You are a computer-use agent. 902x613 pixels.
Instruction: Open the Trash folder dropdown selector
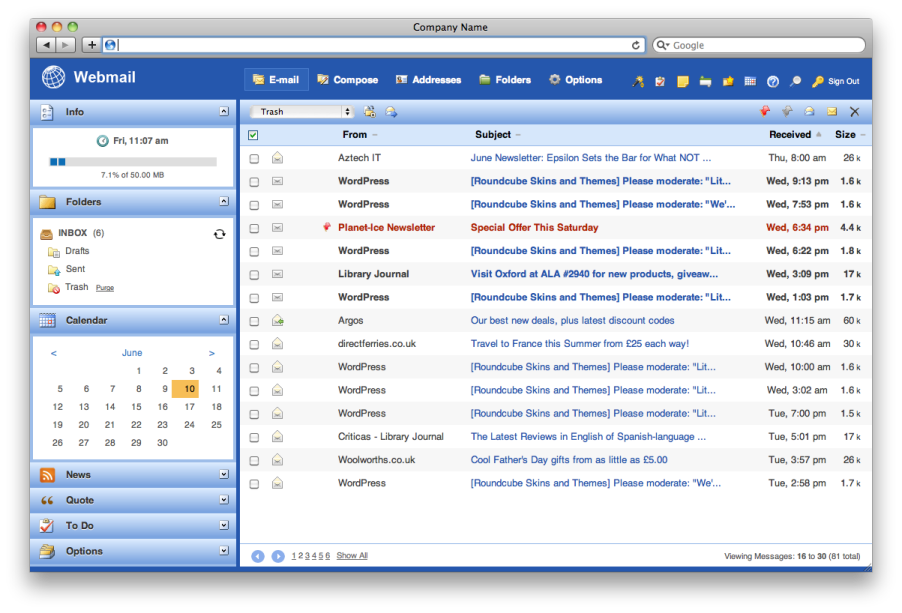(301, 112)
